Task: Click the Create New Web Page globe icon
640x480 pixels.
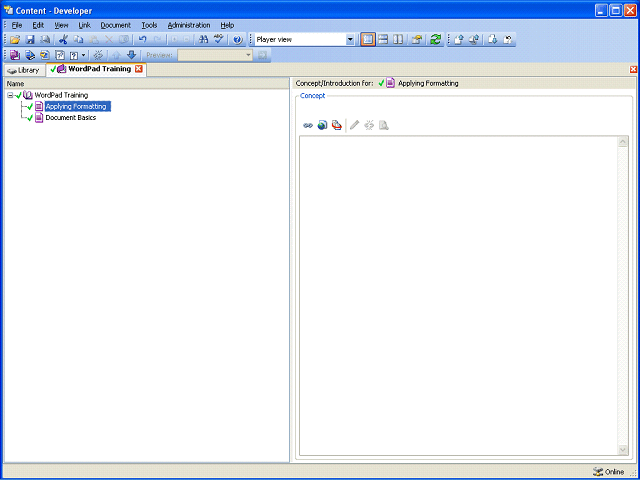Action: [322, 125]
